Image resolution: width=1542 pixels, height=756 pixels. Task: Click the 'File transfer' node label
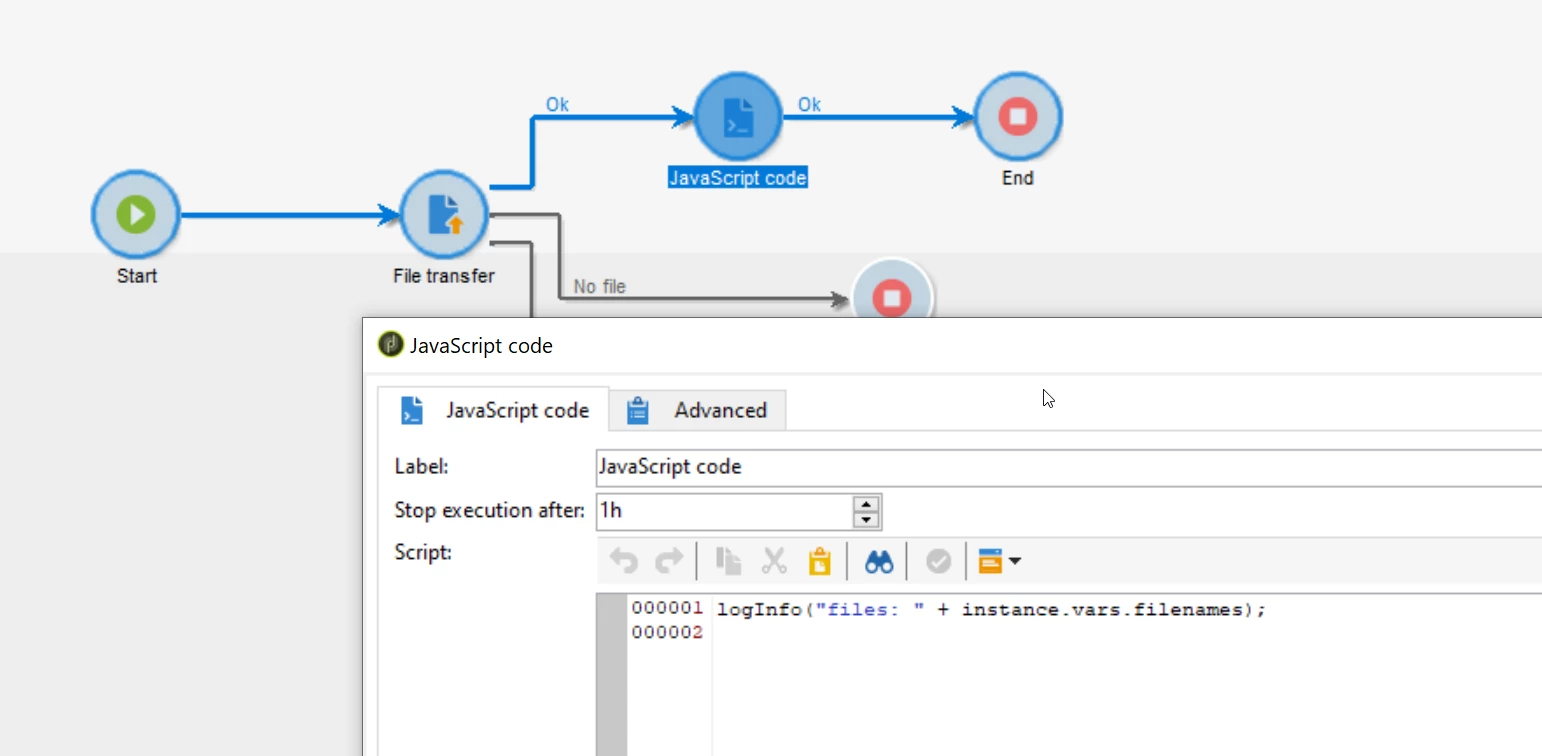pos(443,276)
